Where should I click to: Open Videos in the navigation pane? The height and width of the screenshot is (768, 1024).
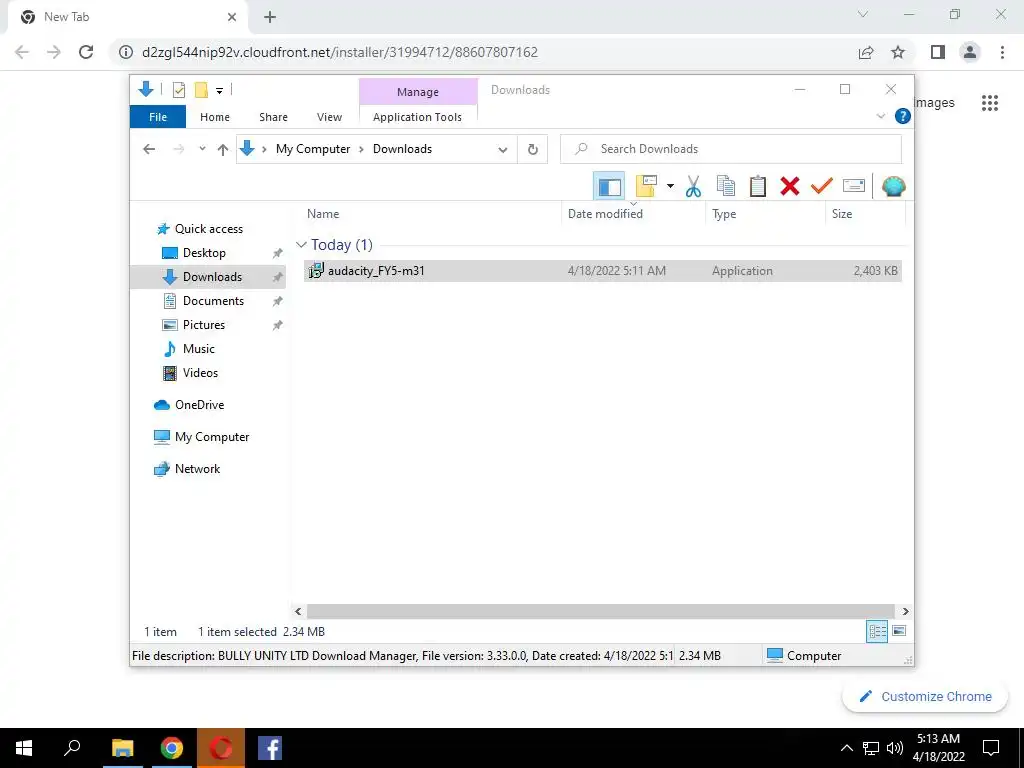pos(200,373)
